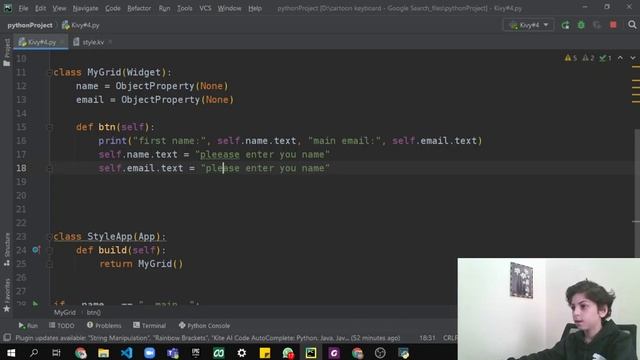Open the TODO tool window

[x=62, y=326]
